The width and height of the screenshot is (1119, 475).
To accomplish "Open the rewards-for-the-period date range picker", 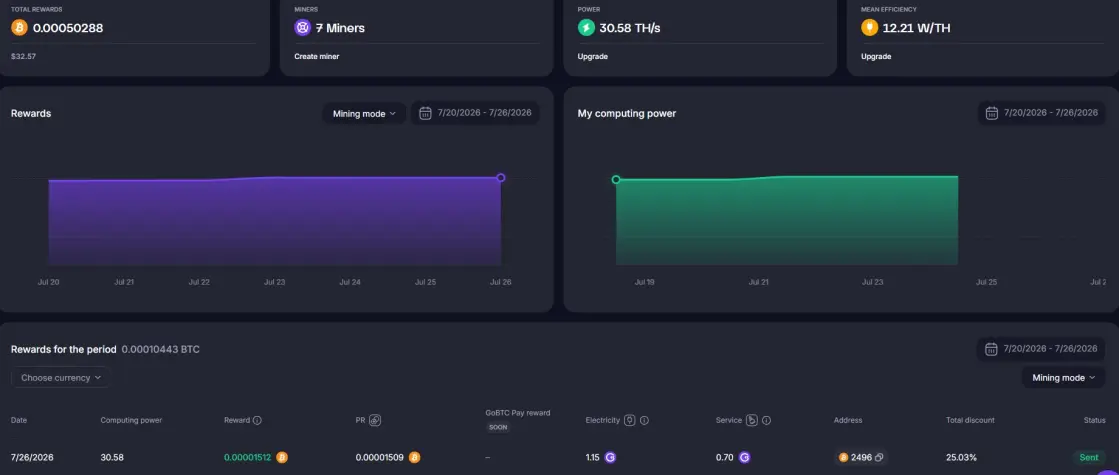I will pyautogui.click(x=1040, y=349).
